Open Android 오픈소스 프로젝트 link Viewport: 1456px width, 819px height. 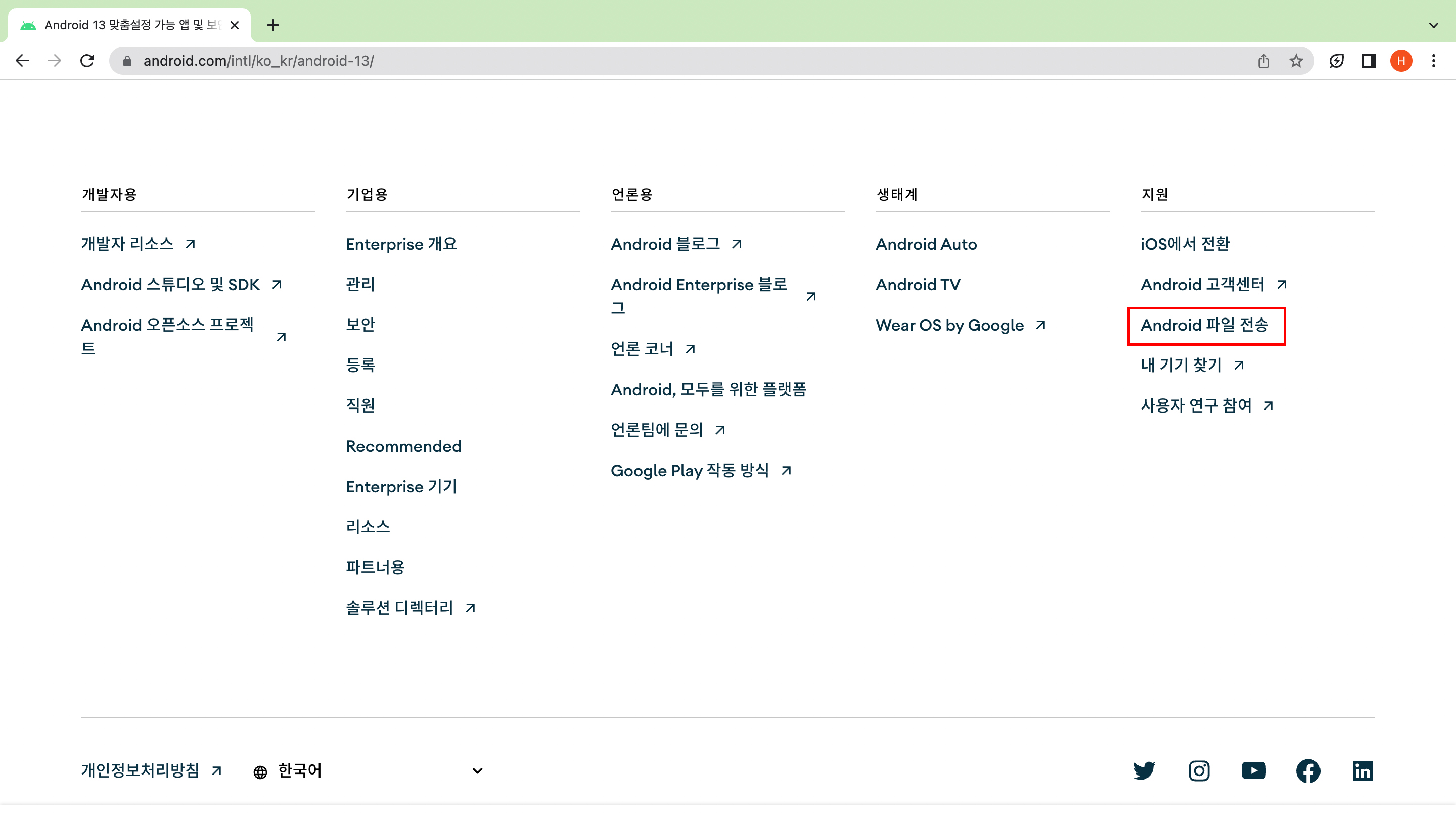coord(184,336)
